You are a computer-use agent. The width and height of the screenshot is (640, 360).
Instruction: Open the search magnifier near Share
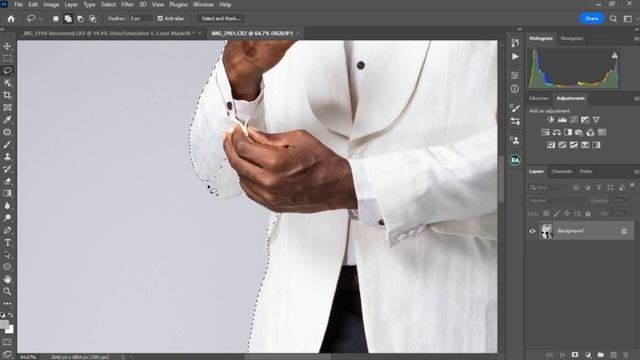click(x=613, y=19)
